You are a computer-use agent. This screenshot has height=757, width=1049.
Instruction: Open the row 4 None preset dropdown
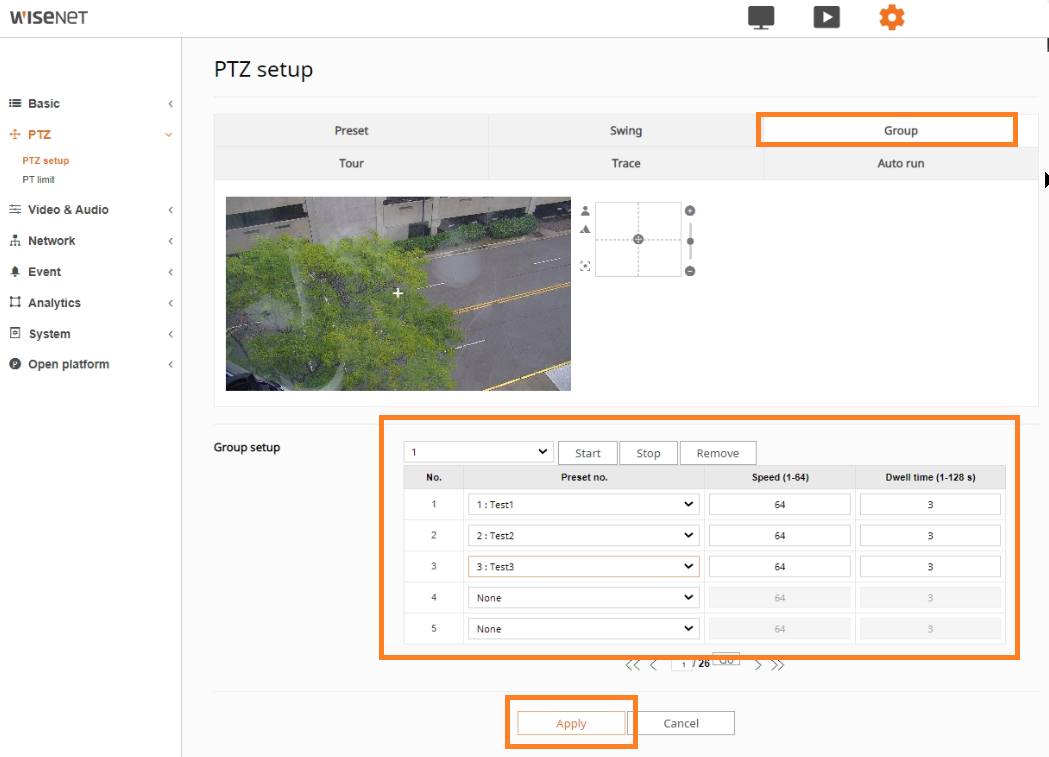pyautogui.click(x=583, y=597)
